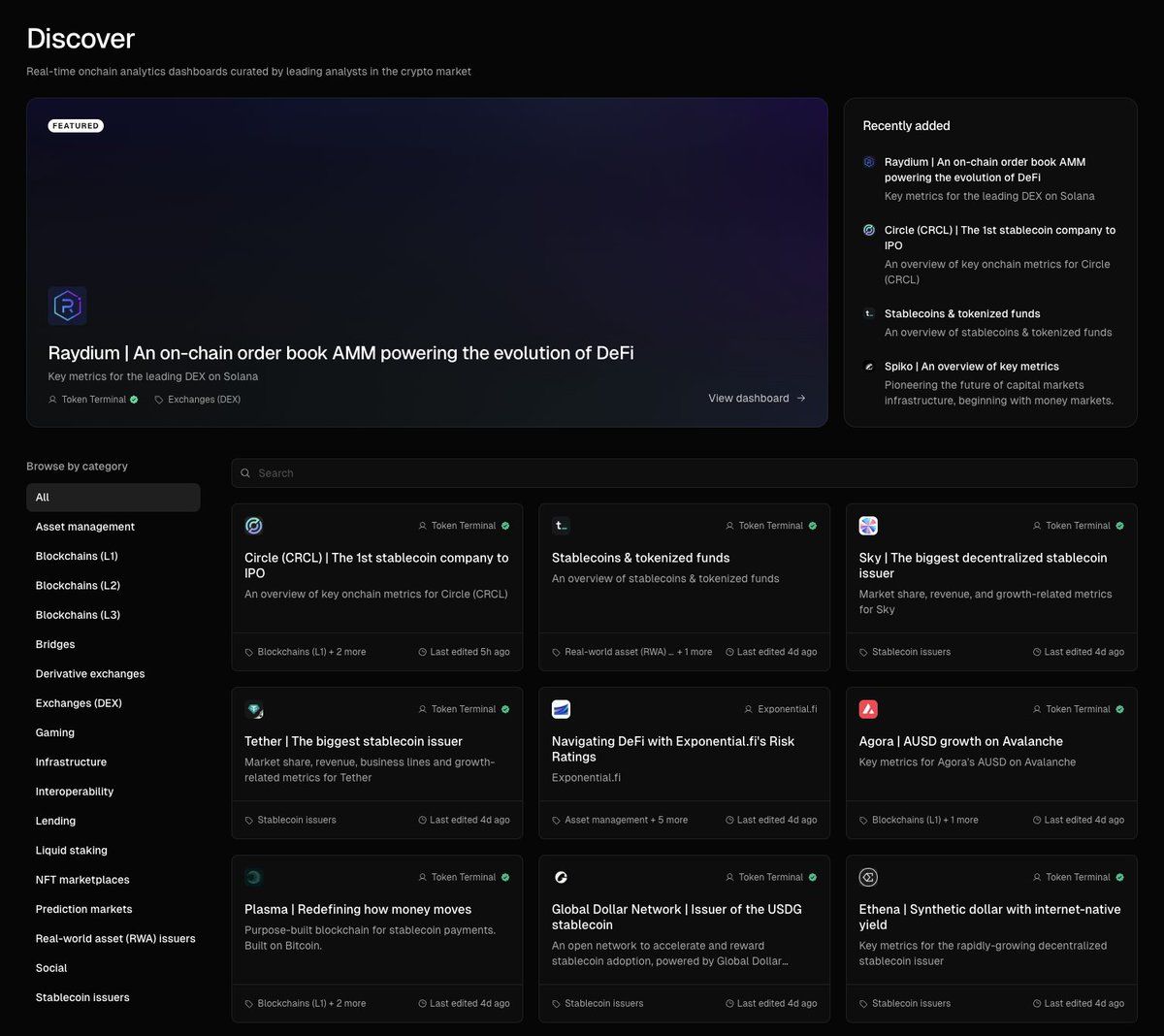The height and width of the screenshot is (1036, 1164).
Task: Click the Global Dollar Network logo icon
Action: [x=561, y=877]
